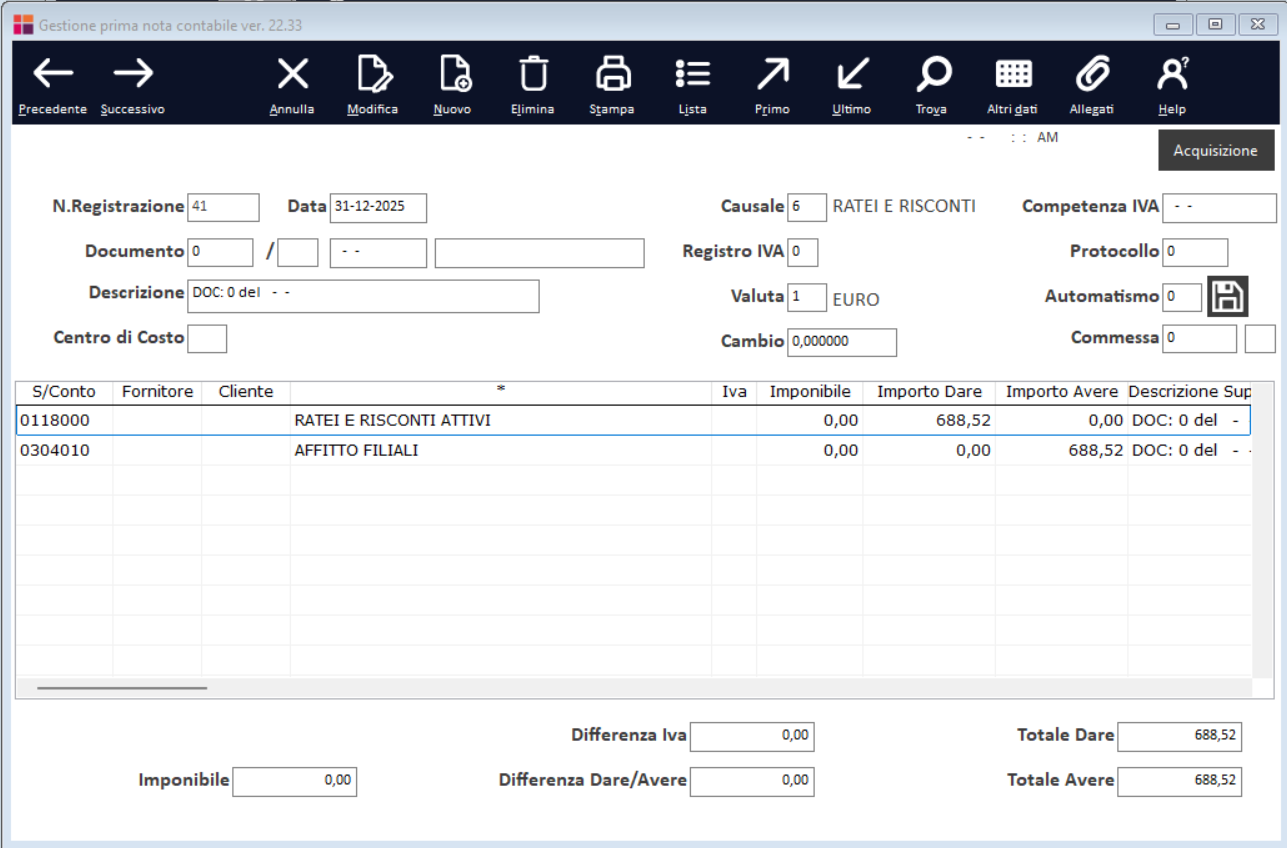Select AFFITTO FILIALI row text

[x=356, y=451]
